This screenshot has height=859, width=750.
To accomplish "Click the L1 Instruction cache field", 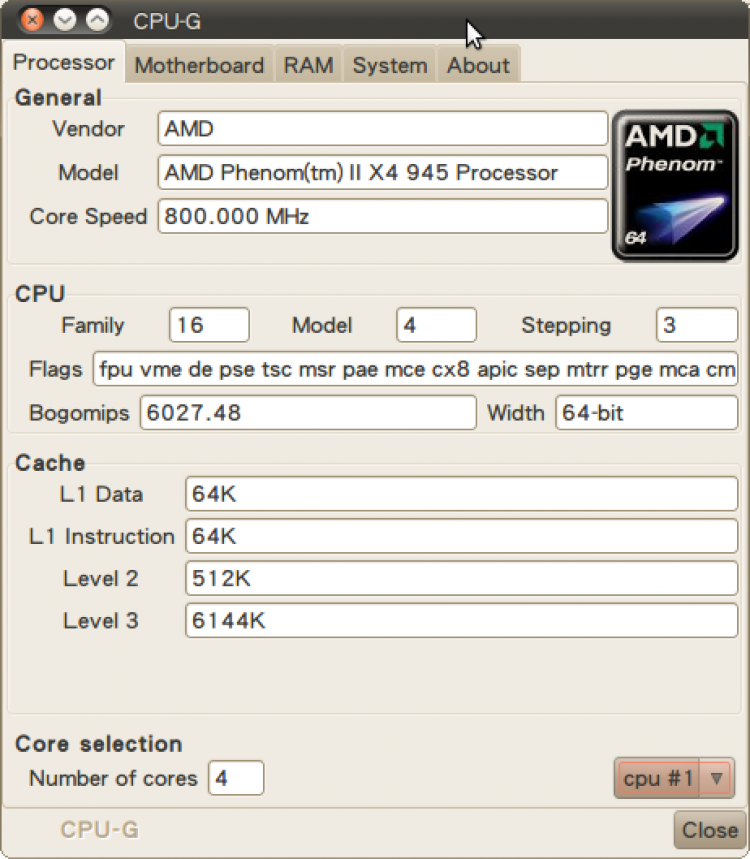I will pyautogui.click(x=461, y=536).
